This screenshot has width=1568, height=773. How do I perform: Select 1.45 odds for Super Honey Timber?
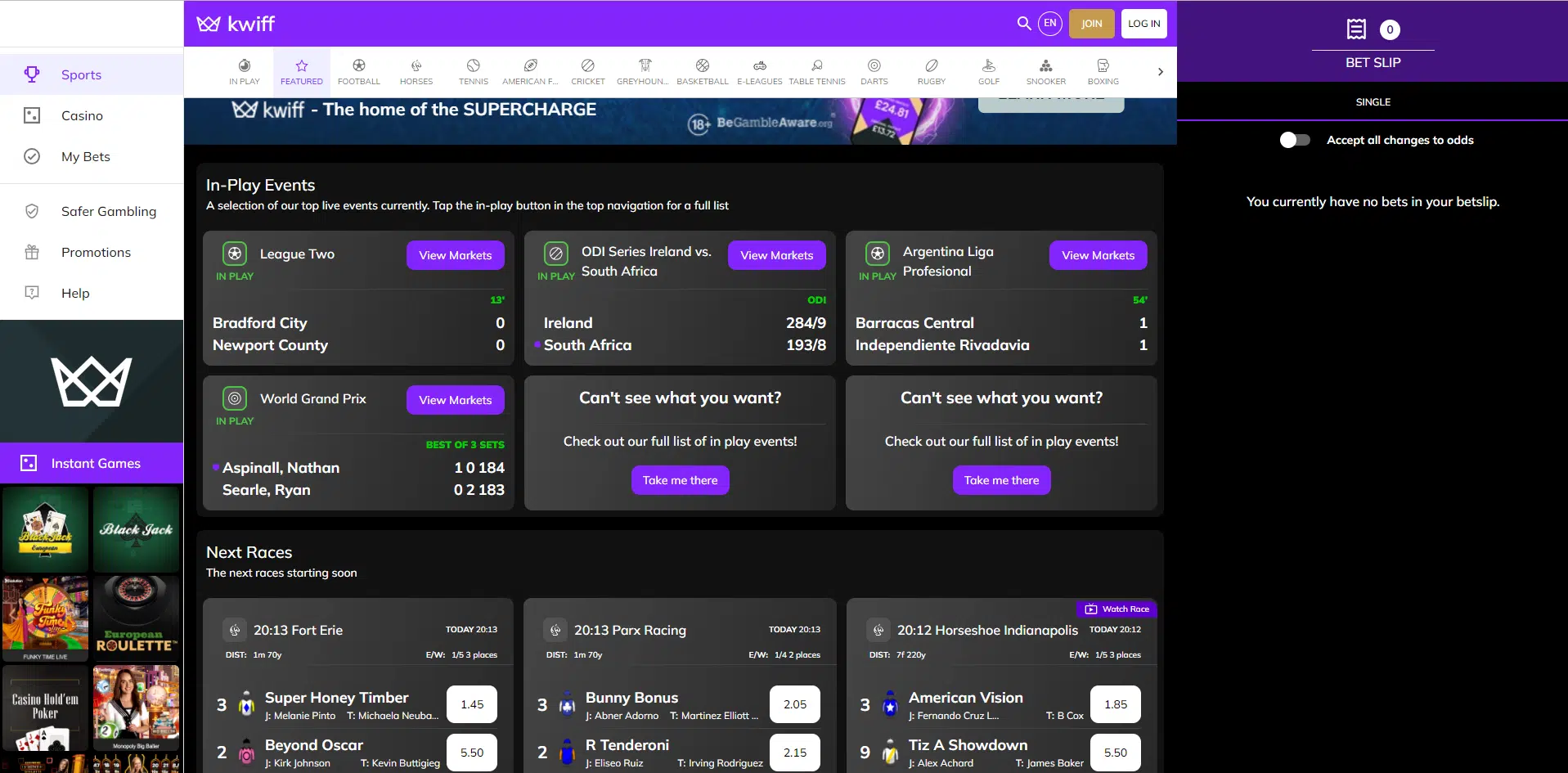tap(472, 704)
